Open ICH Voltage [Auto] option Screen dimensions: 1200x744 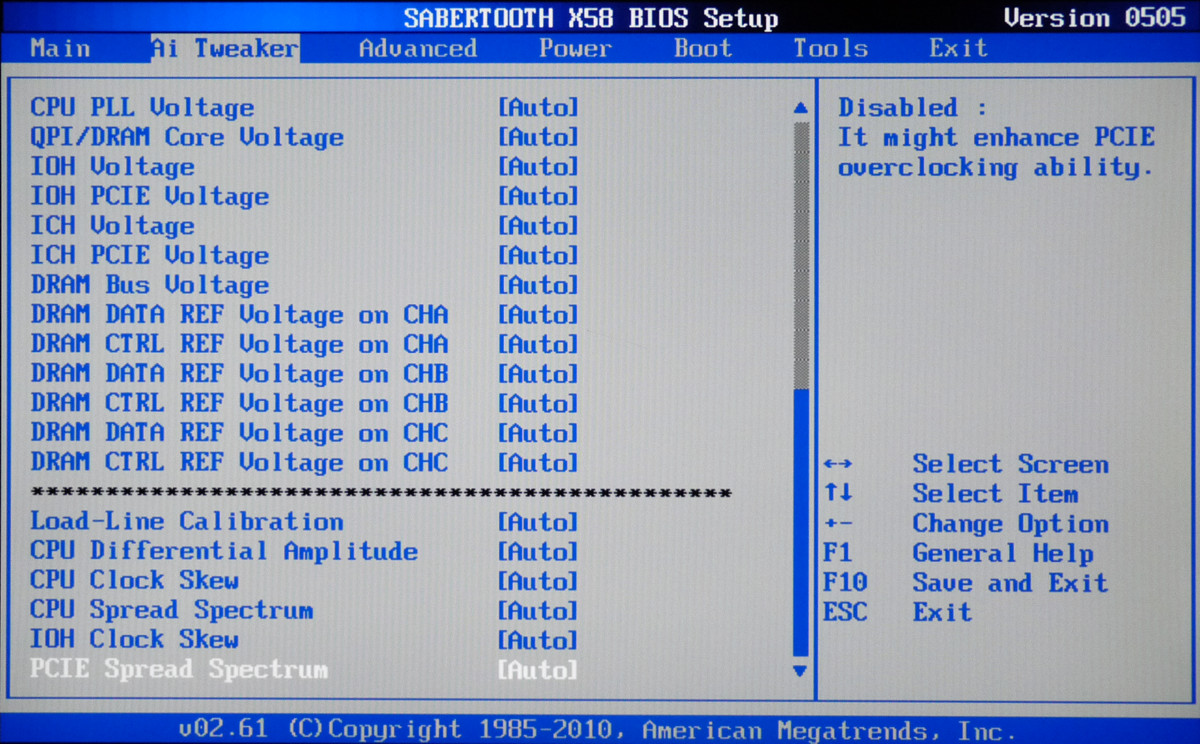click(538, 226)
